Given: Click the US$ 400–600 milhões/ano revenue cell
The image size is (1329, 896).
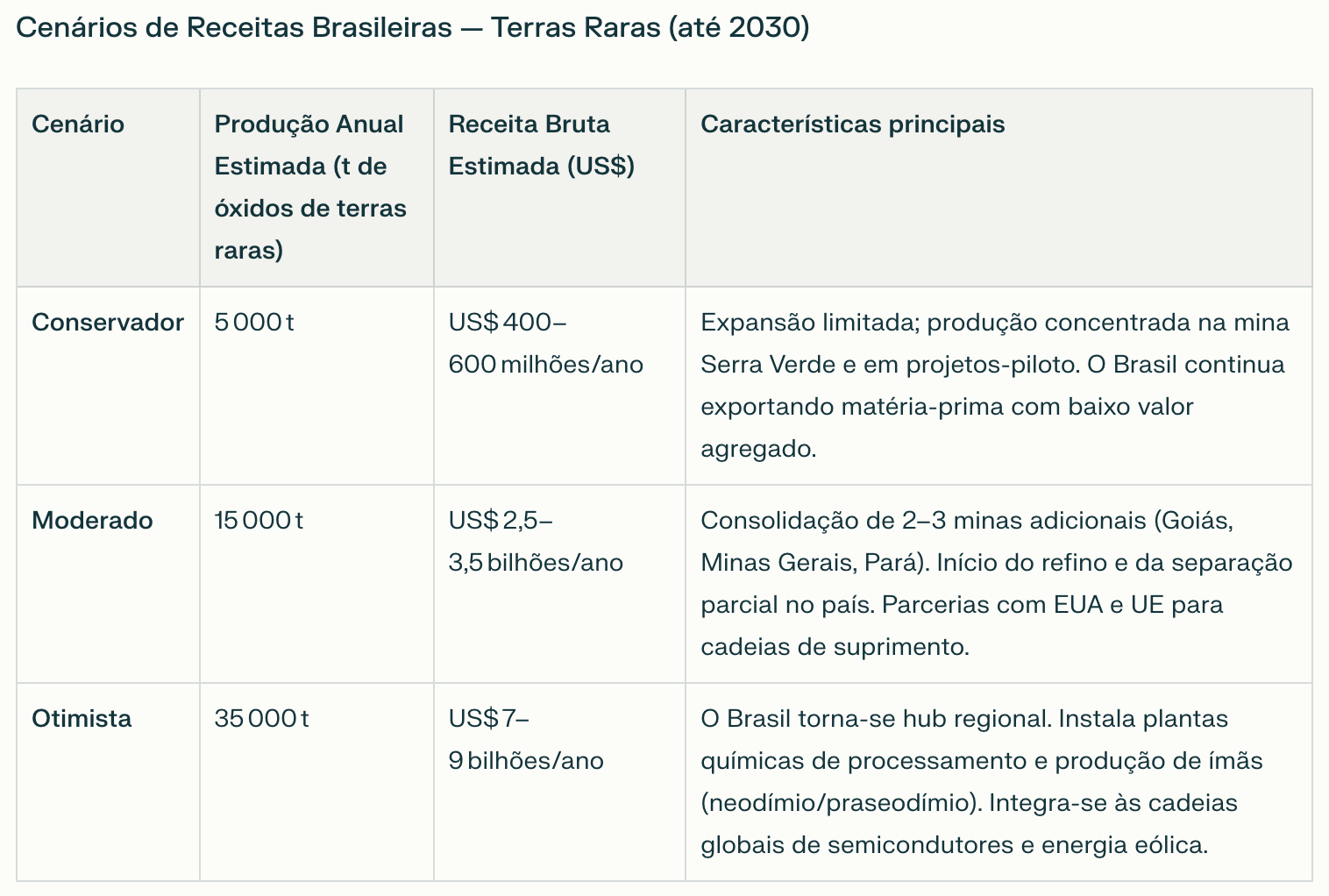Looking at the screenshot, I should tap(545, 344).
